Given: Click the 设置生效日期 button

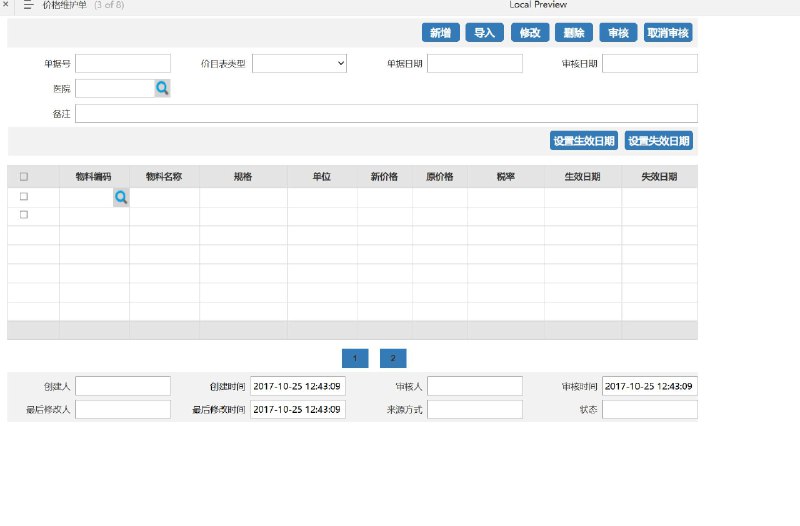Looking at the screenshot, I should tap(584, 141).
